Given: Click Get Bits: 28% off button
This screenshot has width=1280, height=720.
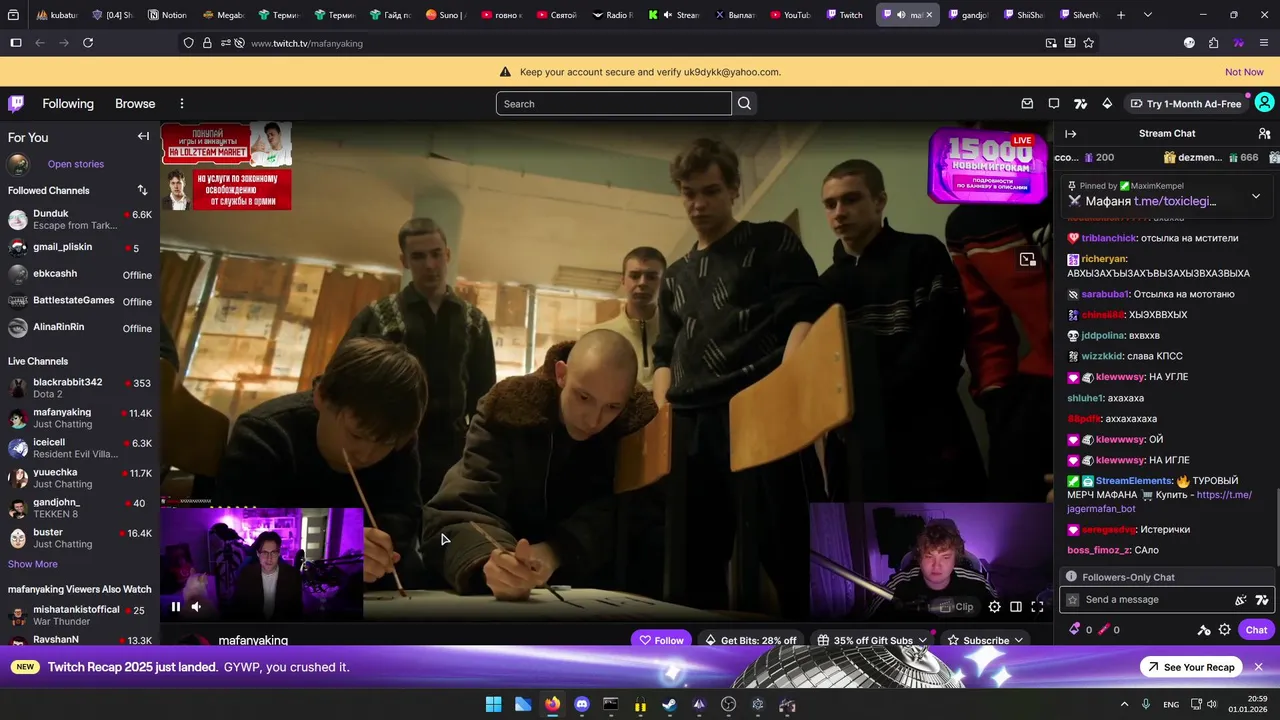Looking at the screenshot, I should coord(750,640).
